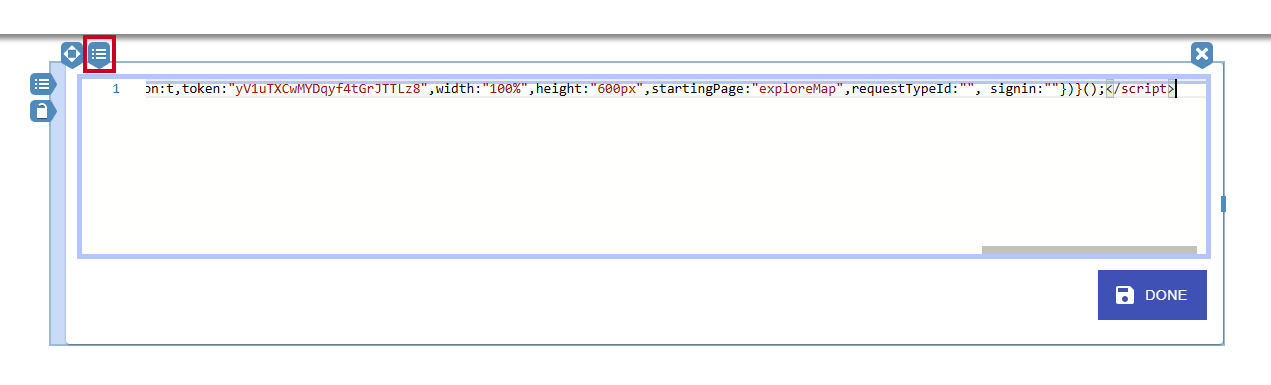Click the closing "</script>" tag
This screenshot has width=1271, height=385.
[1141, 89]
